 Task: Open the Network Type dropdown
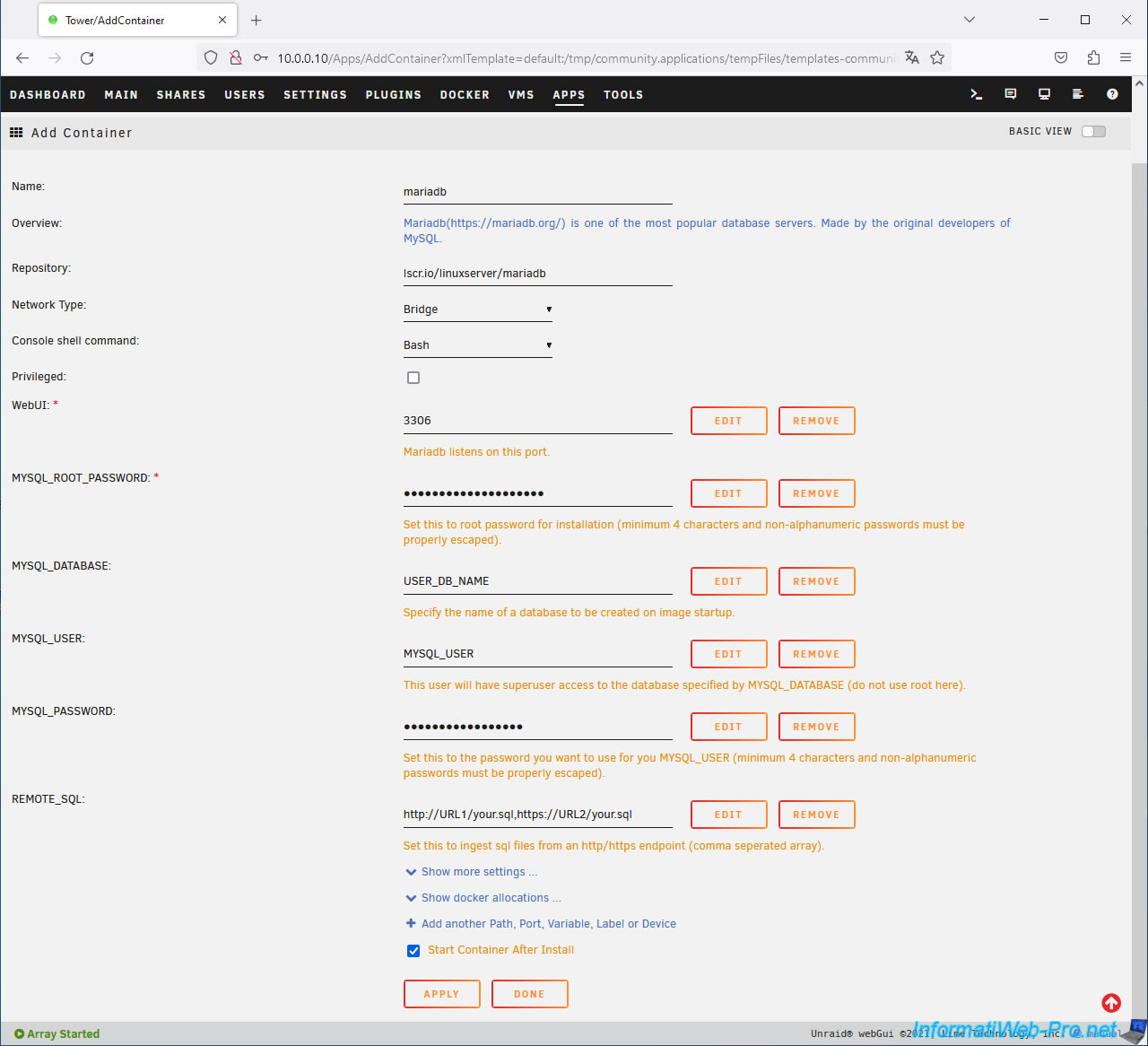(477, 309)
